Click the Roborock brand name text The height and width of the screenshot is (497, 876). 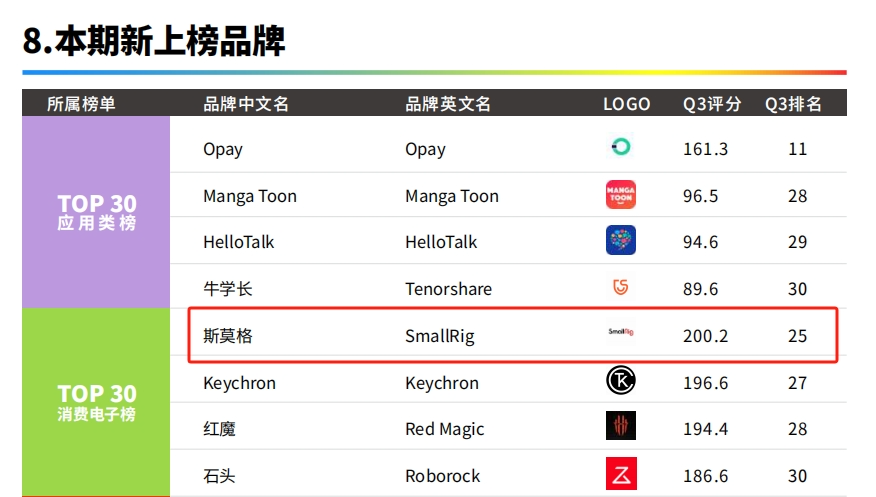click(442, 476)
